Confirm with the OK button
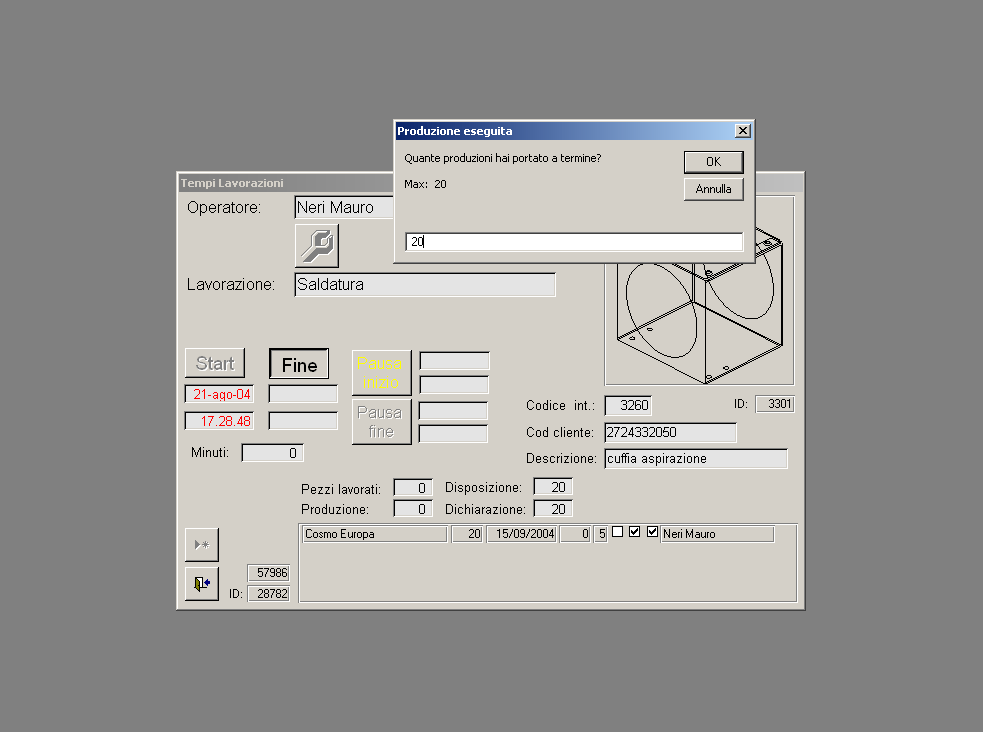The height and width of the screenshot is (732, 983). coord(713,162)
